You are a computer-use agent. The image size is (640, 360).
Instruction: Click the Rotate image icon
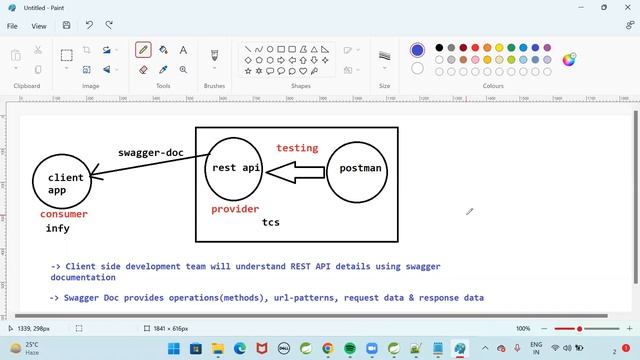click(x=107, y=50)
